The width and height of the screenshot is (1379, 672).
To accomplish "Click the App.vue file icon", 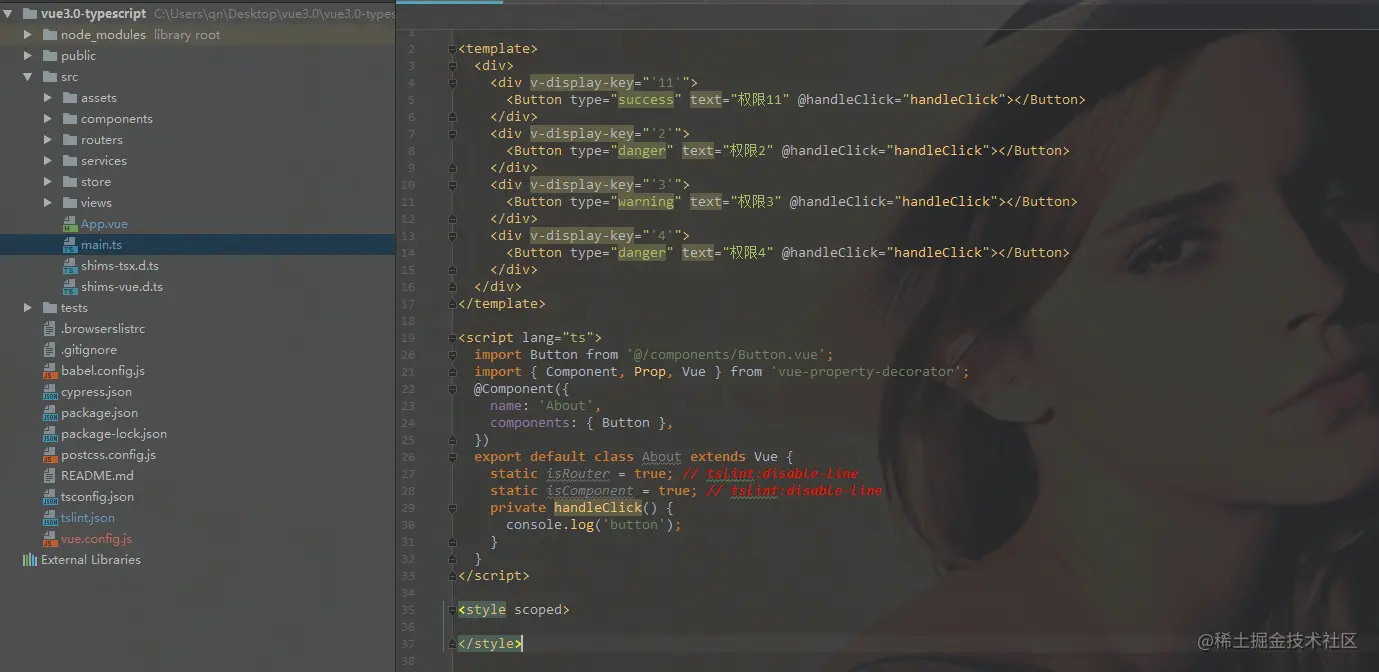I will click(x=70, y=224).
